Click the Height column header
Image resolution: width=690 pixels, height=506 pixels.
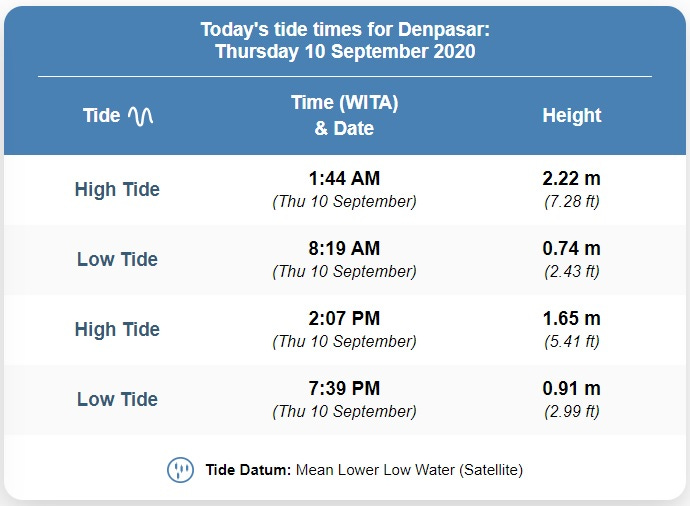572,115
